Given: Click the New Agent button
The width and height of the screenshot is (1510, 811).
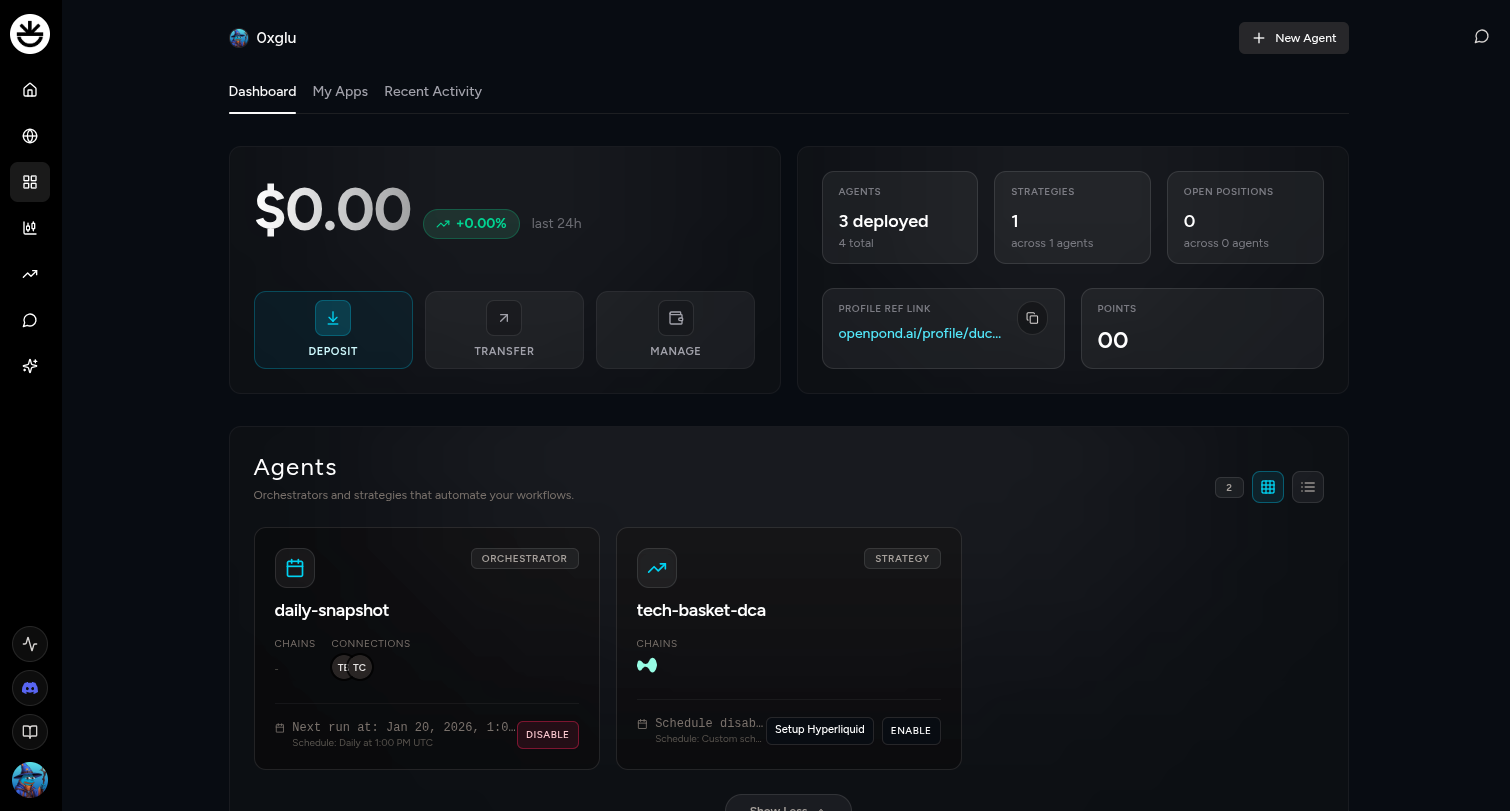Looking at the screenshot, I should (1293, 38).
